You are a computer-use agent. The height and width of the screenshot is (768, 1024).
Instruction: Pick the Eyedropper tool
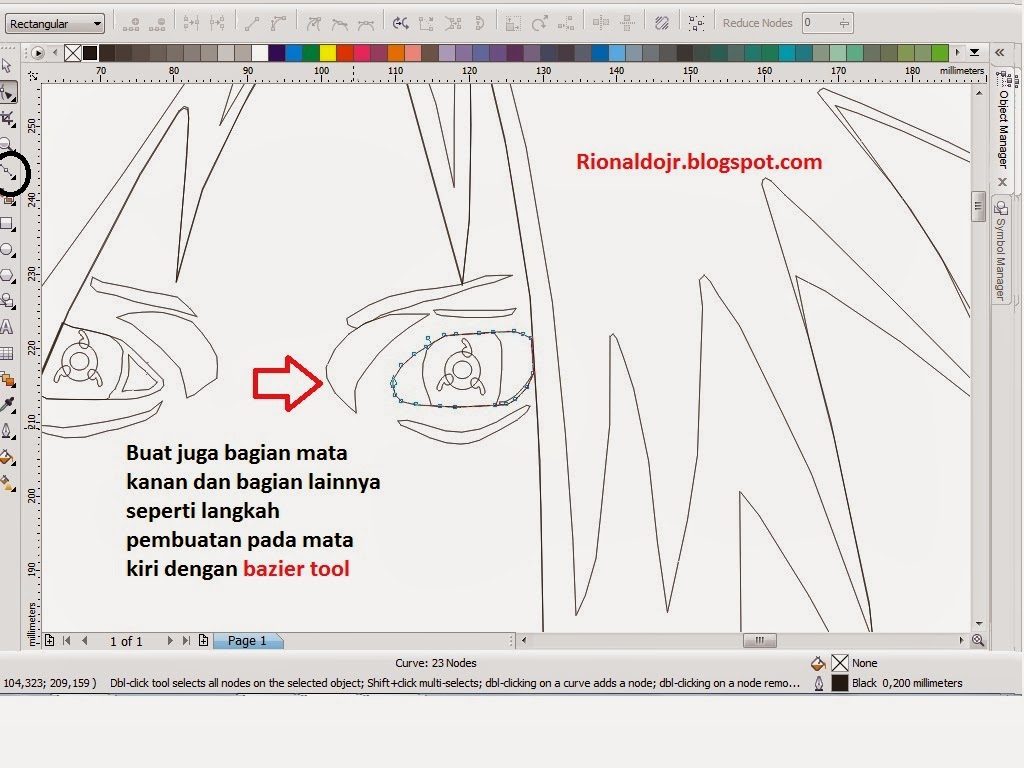coord(8,405)
